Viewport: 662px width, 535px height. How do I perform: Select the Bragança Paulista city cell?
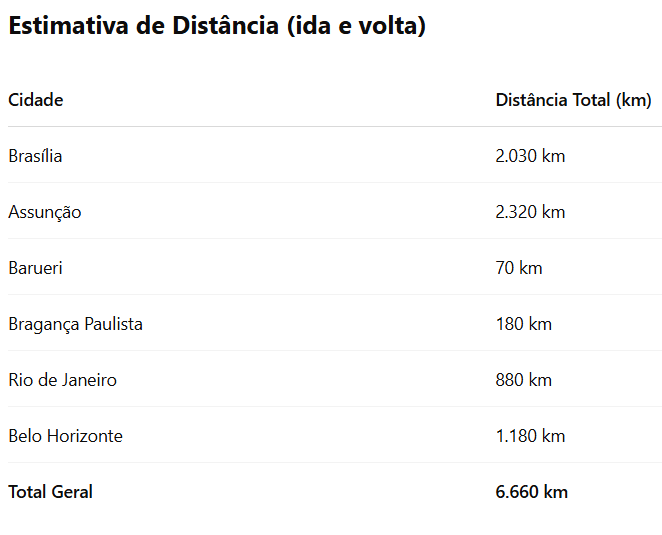(75, 324)
